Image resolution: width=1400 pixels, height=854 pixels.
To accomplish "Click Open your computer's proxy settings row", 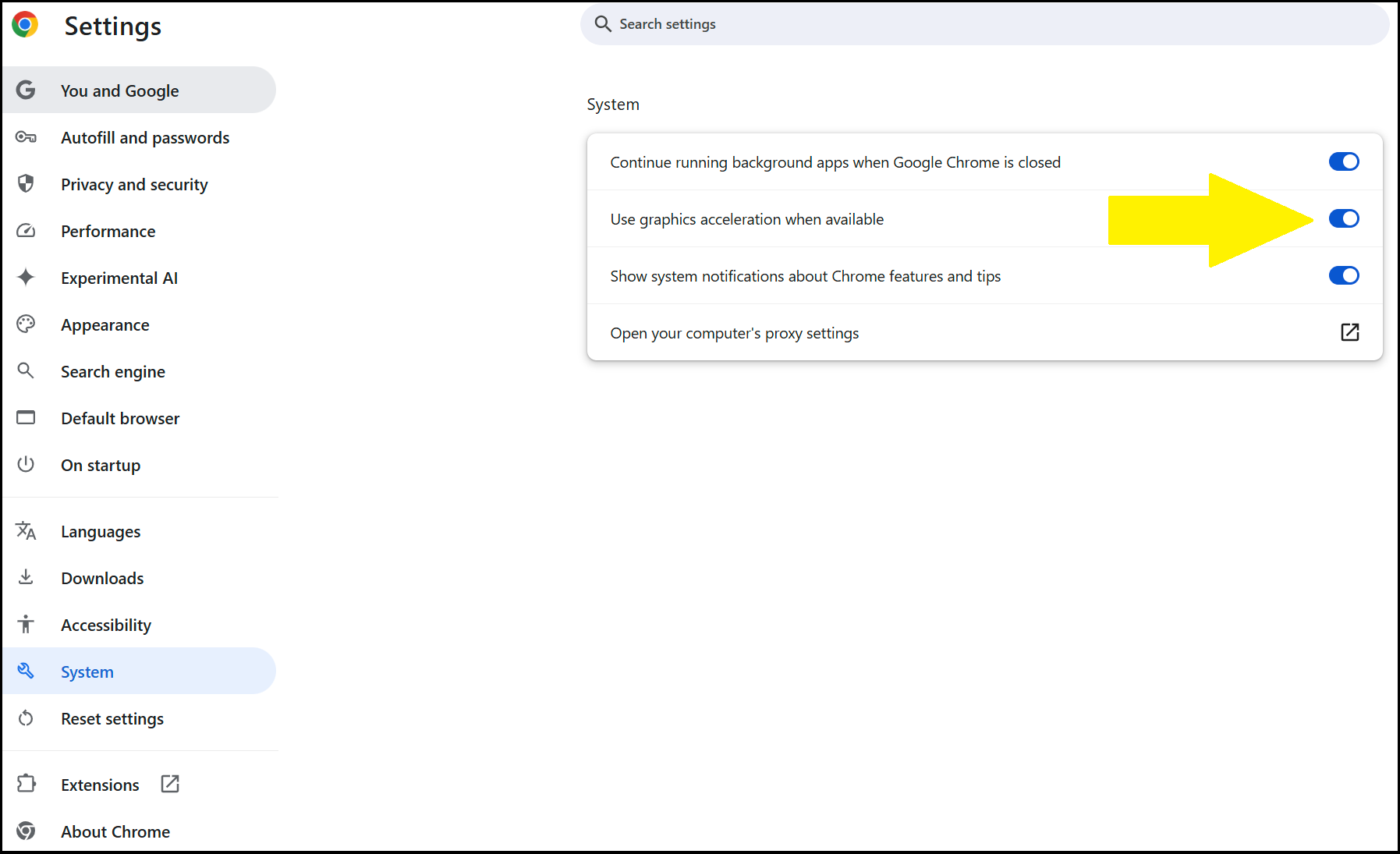I will tap(984, 332).
